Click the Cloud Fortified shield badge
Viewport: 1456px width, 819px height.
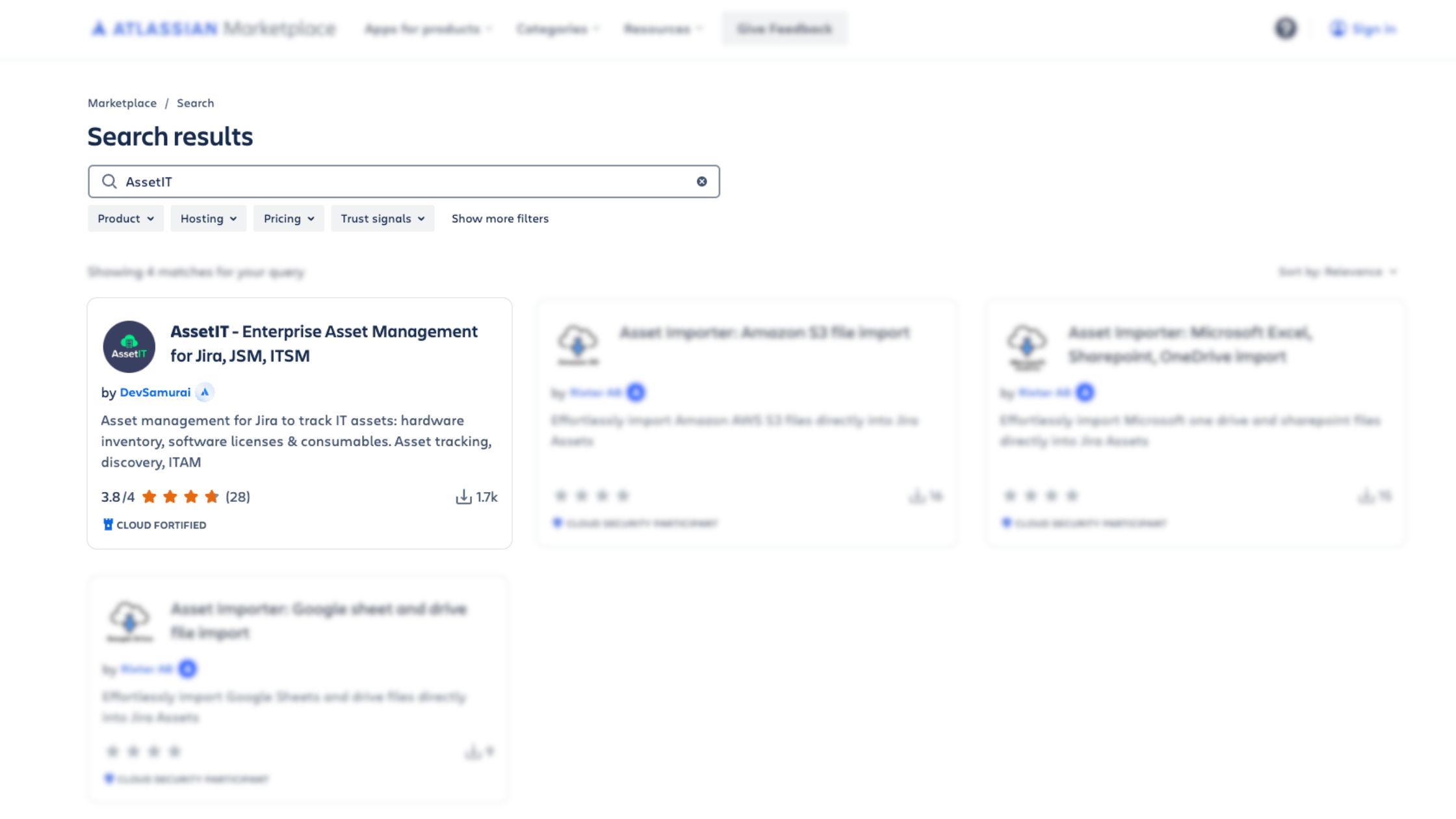coord(107,524)
